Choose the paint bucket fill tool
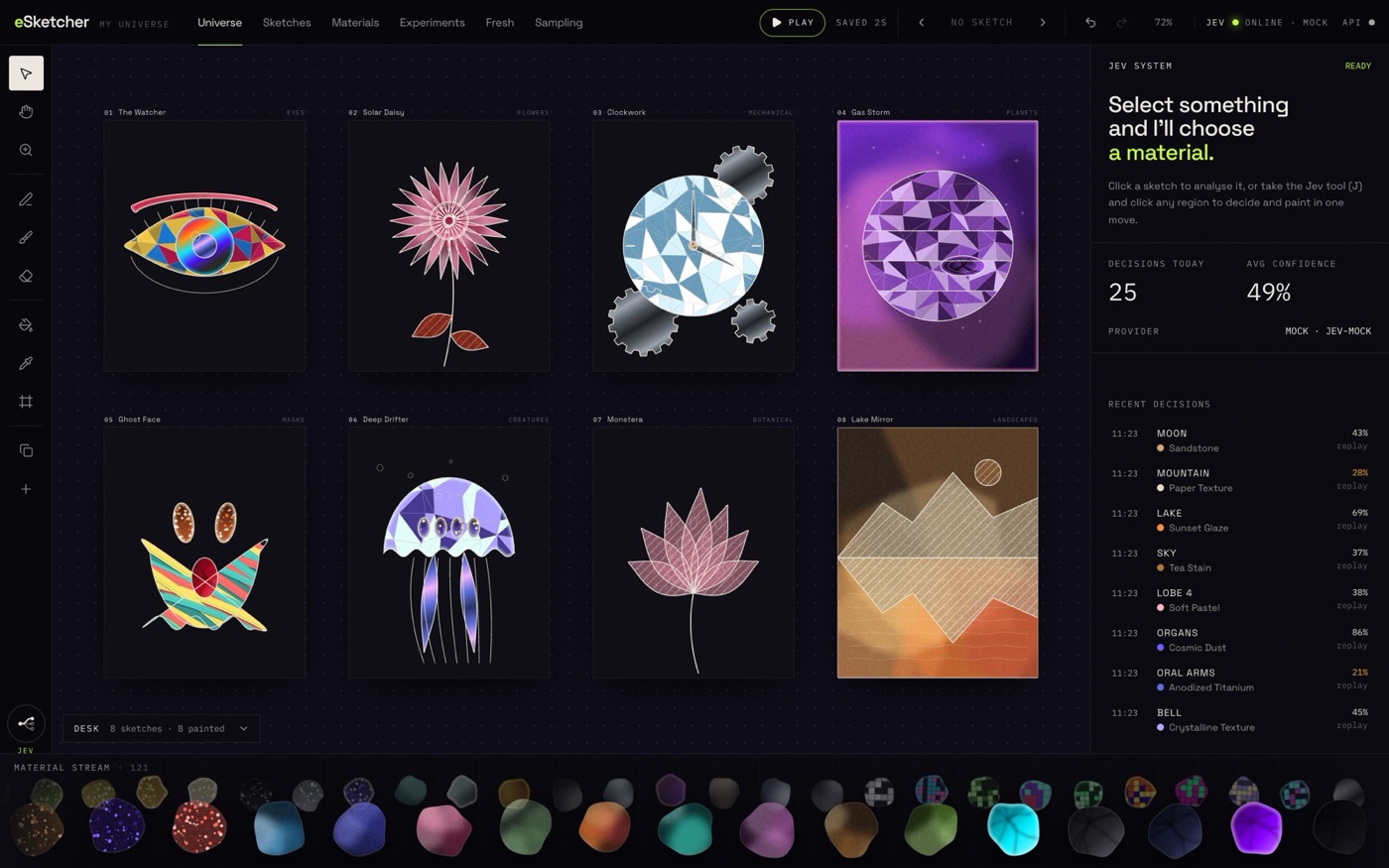Image resolution: width=1389 pixels, height=868 pixels. [26, 325]
